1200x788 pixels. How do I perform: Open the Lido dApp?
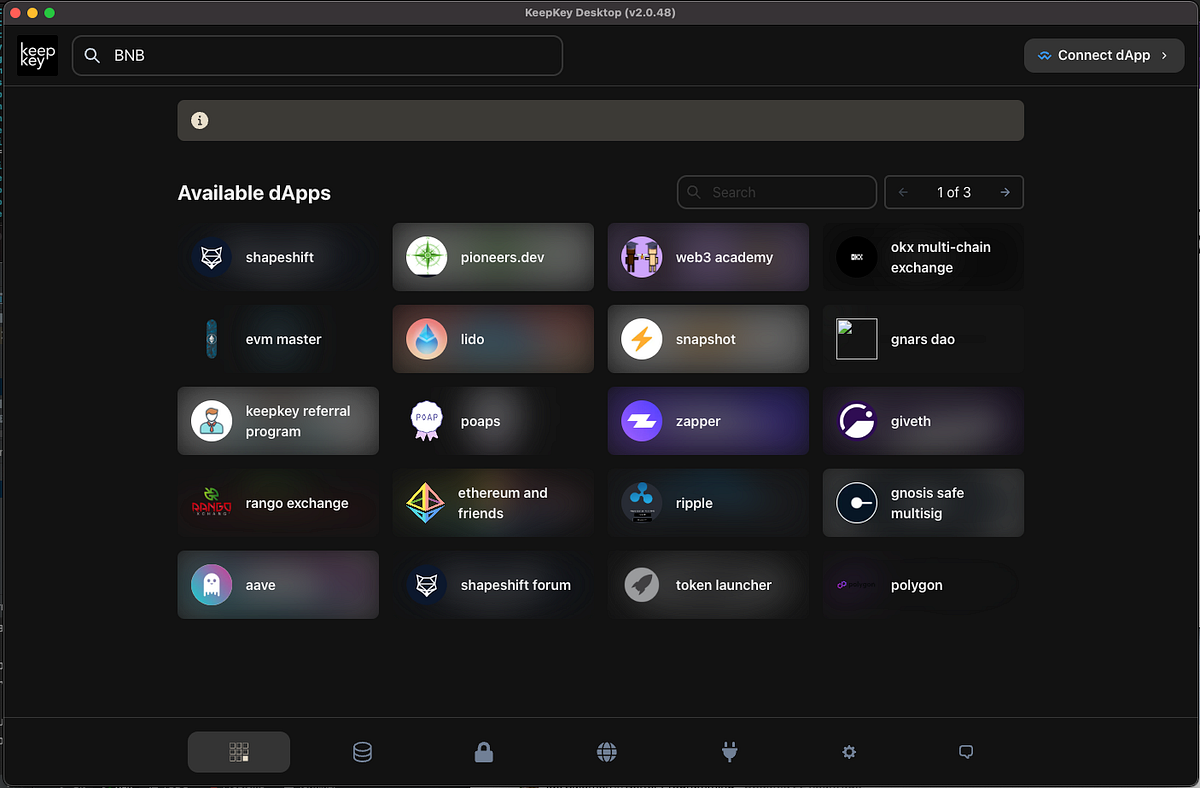(x=492, y=338)
